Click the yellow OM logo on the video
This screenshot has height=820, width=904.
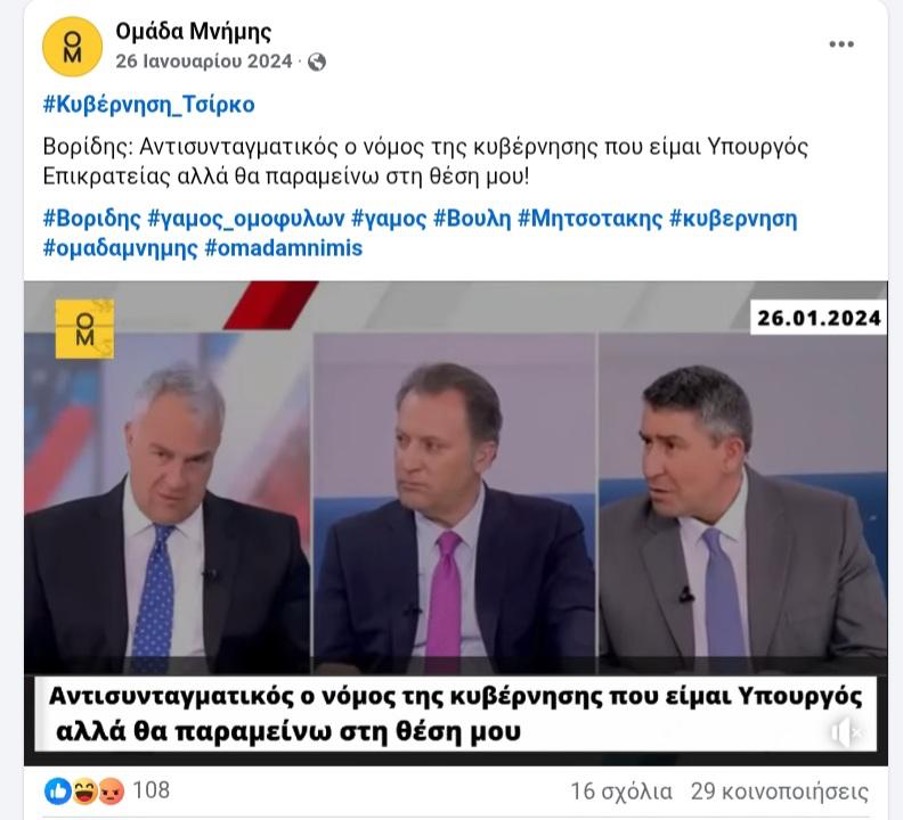[x=85, y=329]
